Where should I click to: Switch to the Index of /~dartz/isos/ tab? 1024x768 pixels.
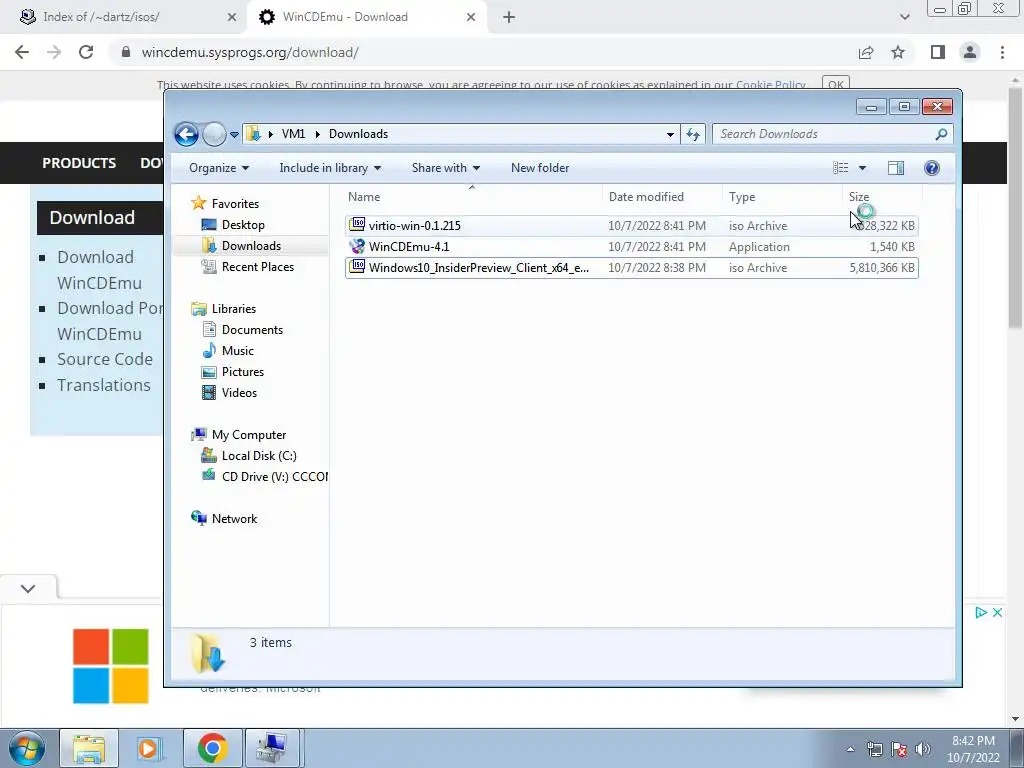(x=101, y=17)
